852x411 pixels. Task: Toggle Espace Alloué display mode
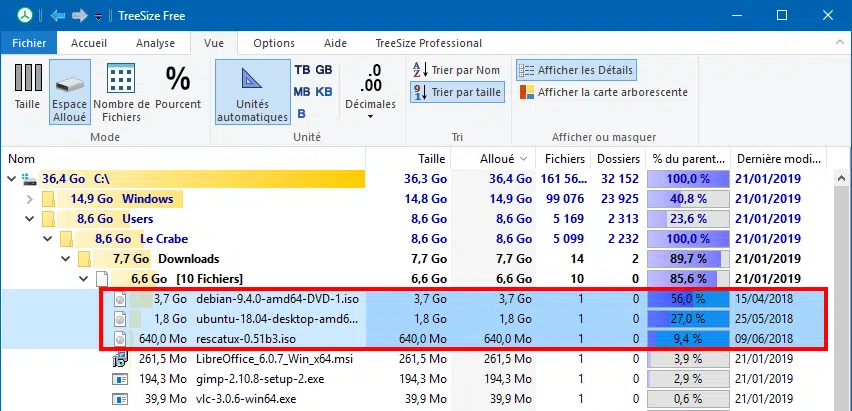click(70, 91)
